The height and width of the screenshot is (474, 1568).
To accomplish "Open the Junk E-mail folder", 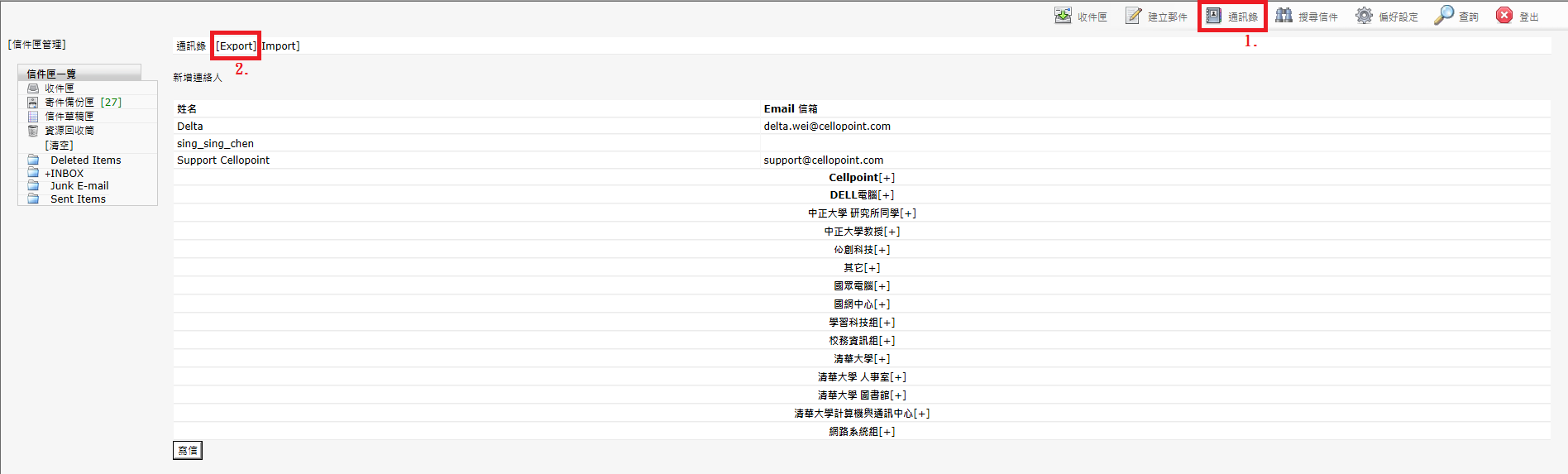I will [79, 186].
